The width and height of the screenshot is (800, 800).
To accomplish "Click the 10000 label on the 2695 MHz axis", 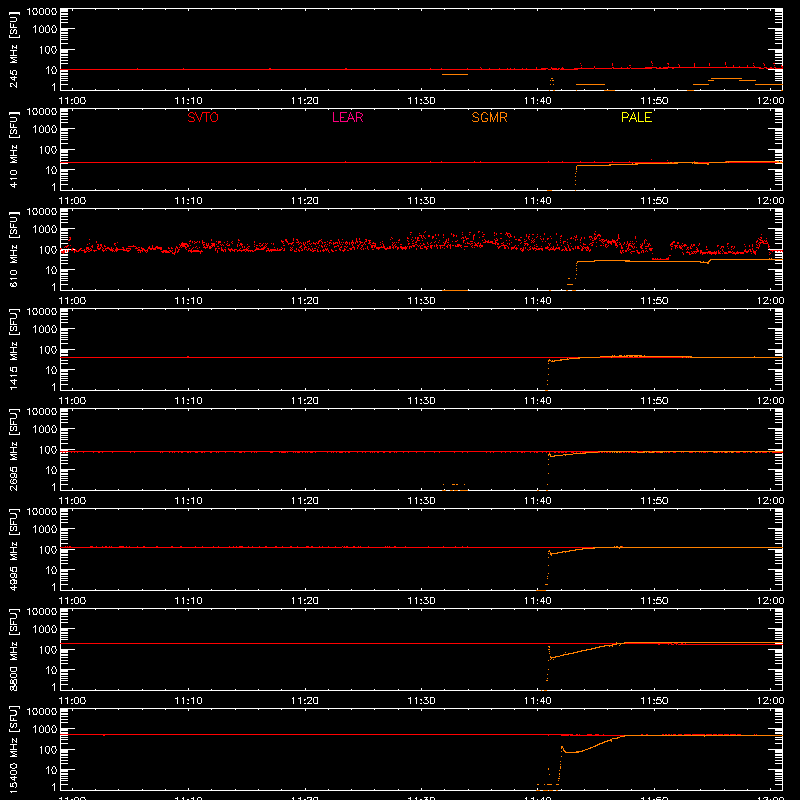I will 42,412.
